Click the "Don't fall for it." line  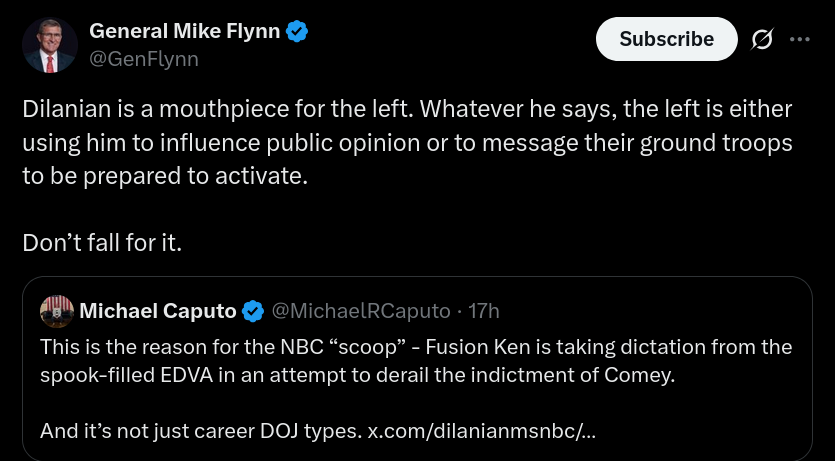point(103,242)
